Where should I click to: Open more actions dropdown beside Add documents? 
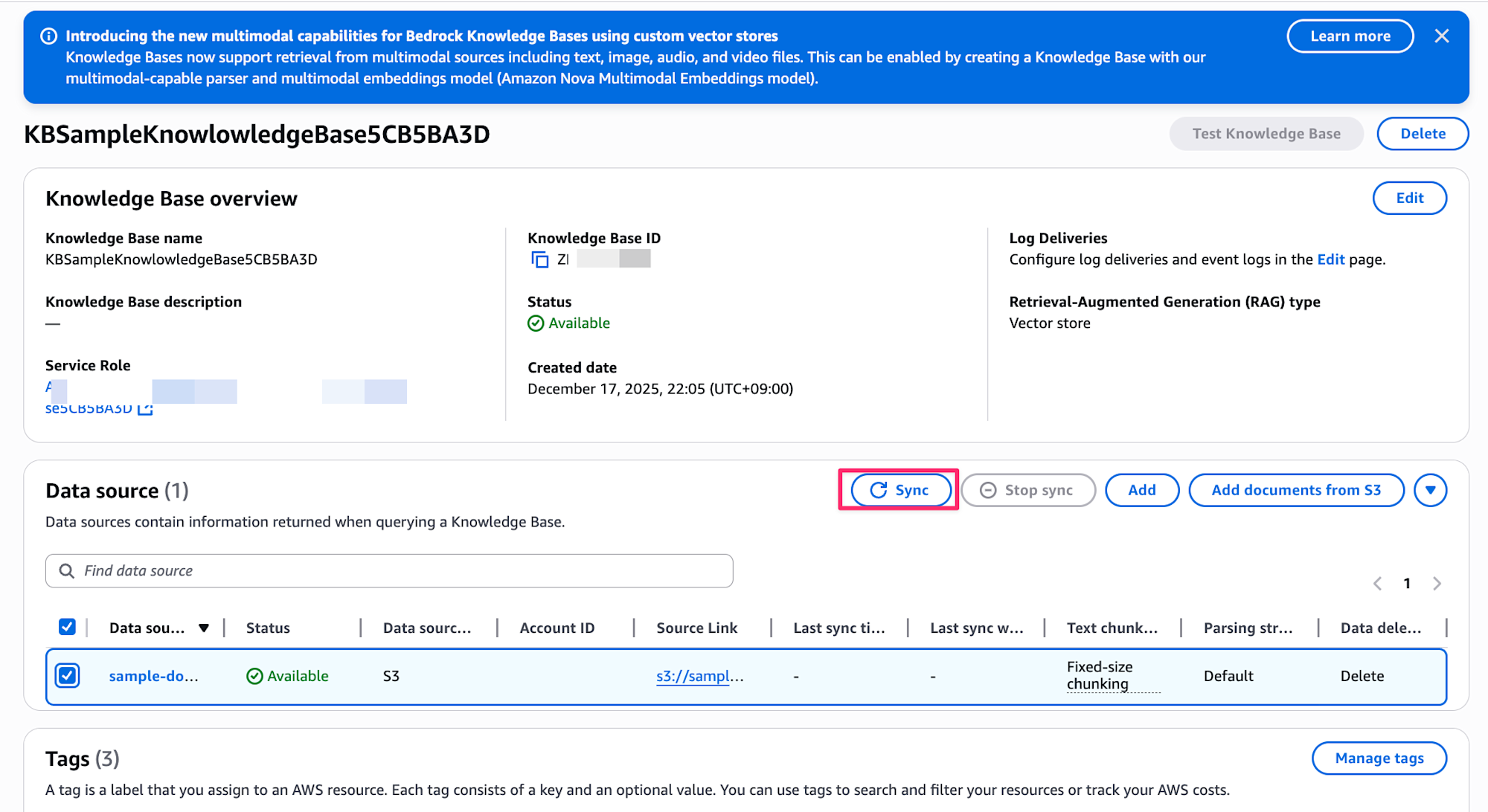1430,490
